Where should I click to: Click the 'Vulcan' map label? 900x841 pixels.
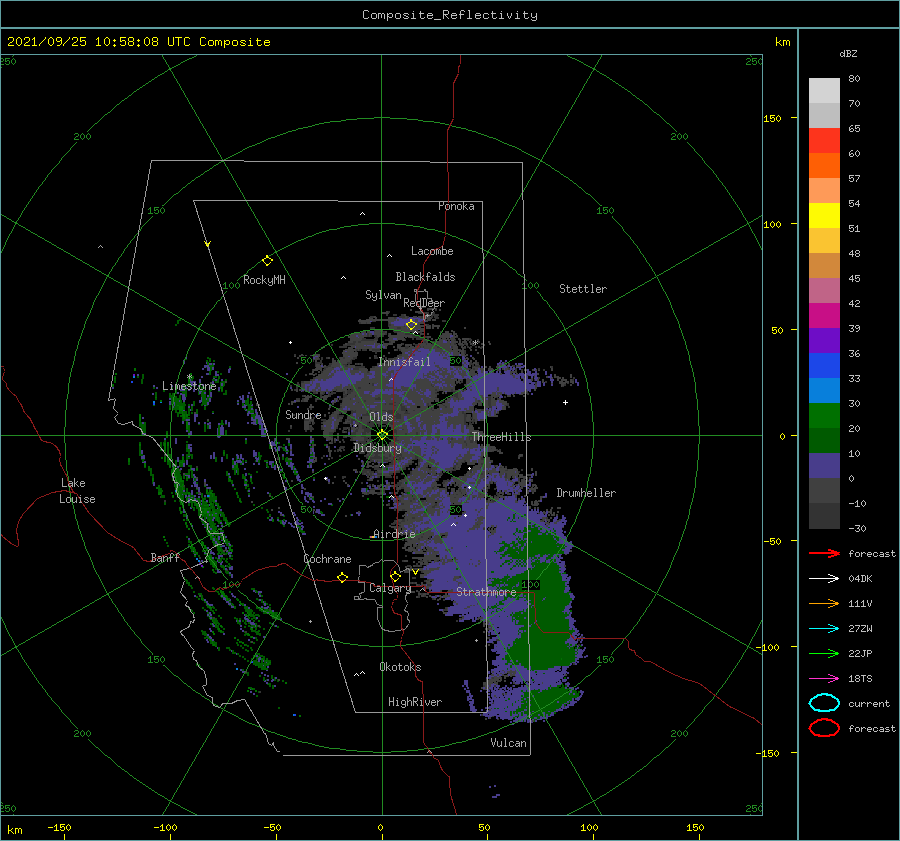click(x=508, y=743)
